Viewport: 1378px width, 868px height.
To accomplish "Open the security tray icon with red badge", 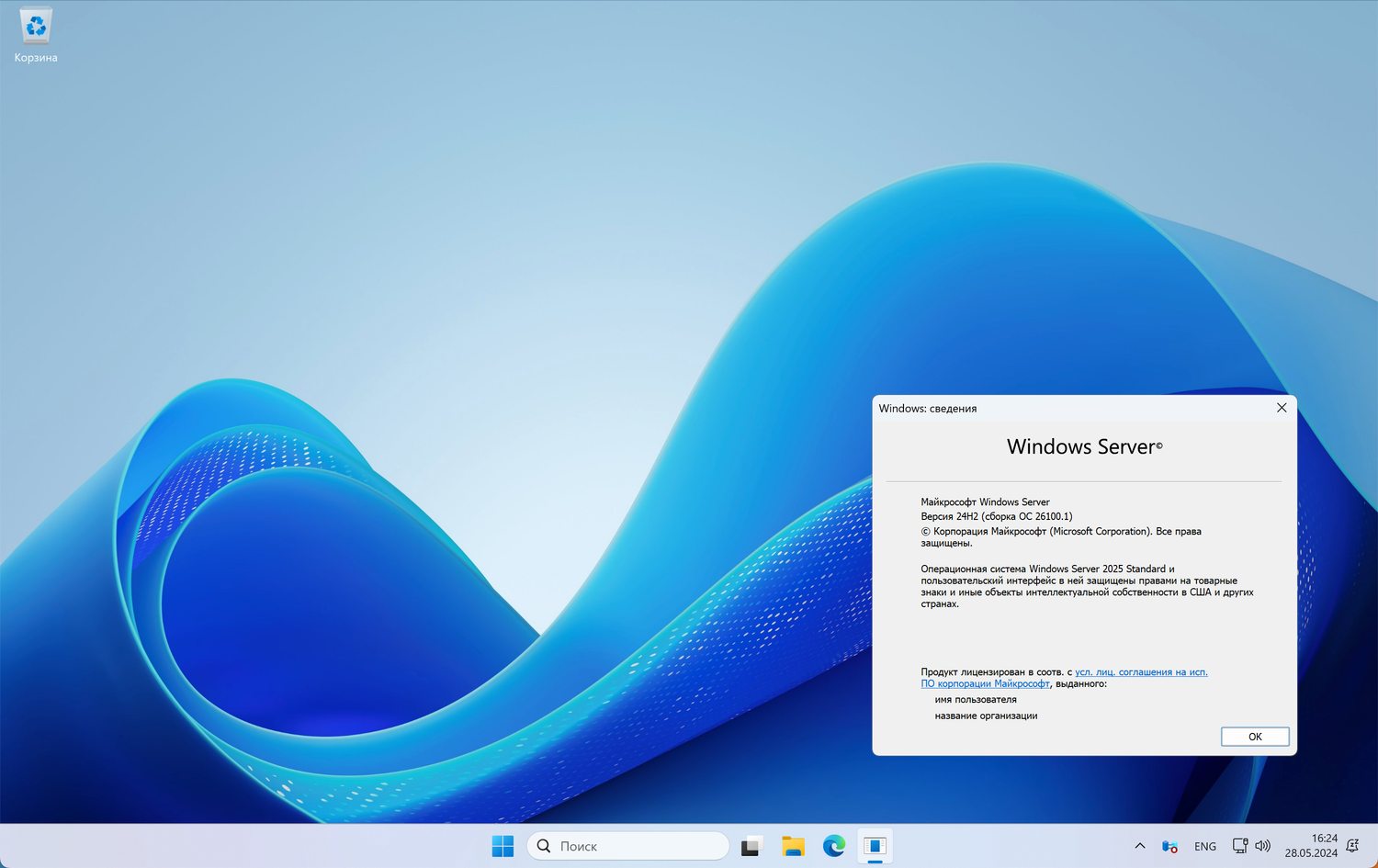I will click(1169, 846).
